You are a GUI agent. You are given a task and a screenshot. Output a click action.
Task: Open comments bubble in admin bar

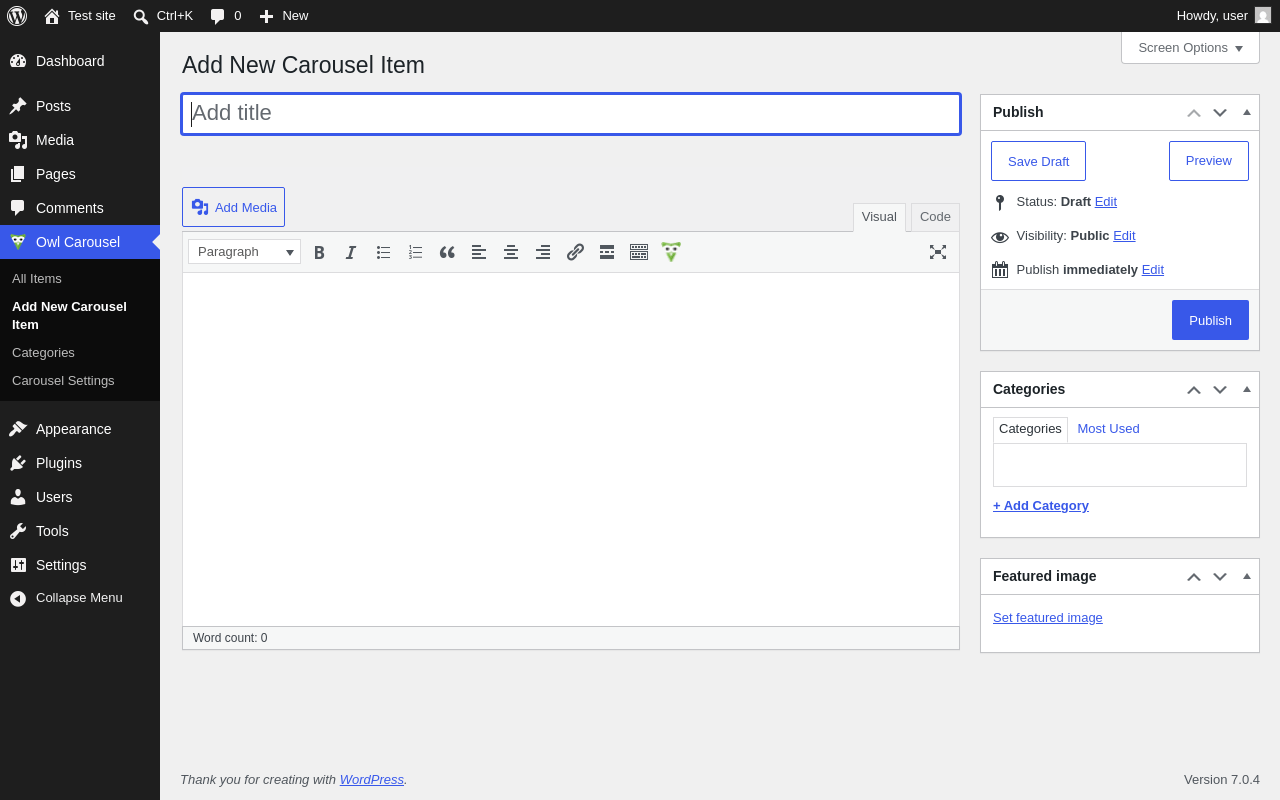pyautogui.click(x=226, y=16)
